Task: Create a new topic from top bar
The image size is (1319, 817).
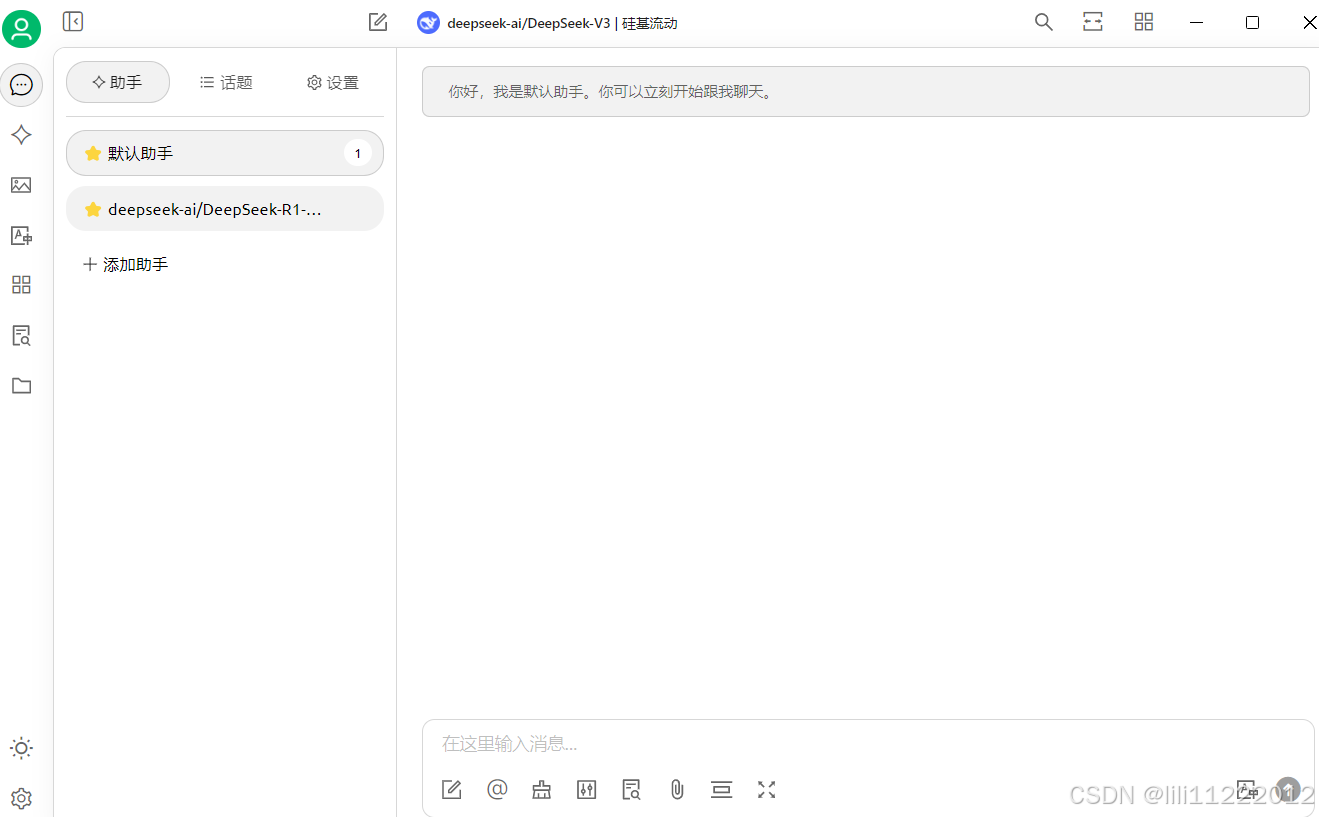Action: click(378, 22)
